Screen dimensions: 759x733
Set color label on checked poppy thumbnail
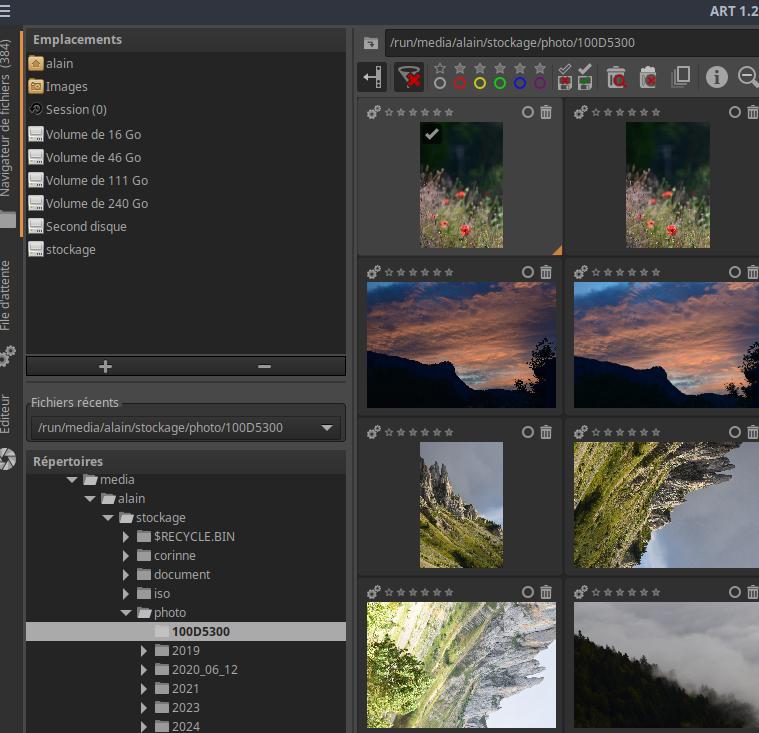pyautogui.click(x=528, y=112)
